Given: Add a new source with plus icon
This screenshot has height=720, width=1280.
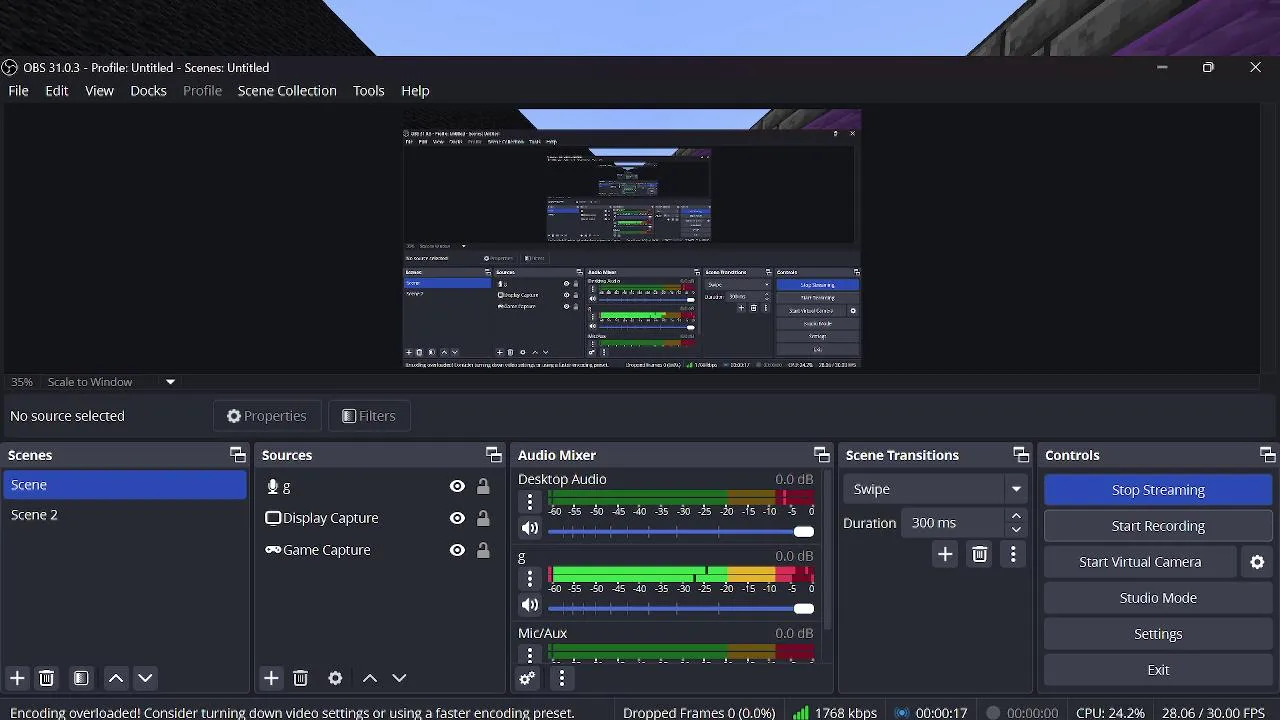Looking at the screenshot, I should pyautogui.click(x=271, y=678).
